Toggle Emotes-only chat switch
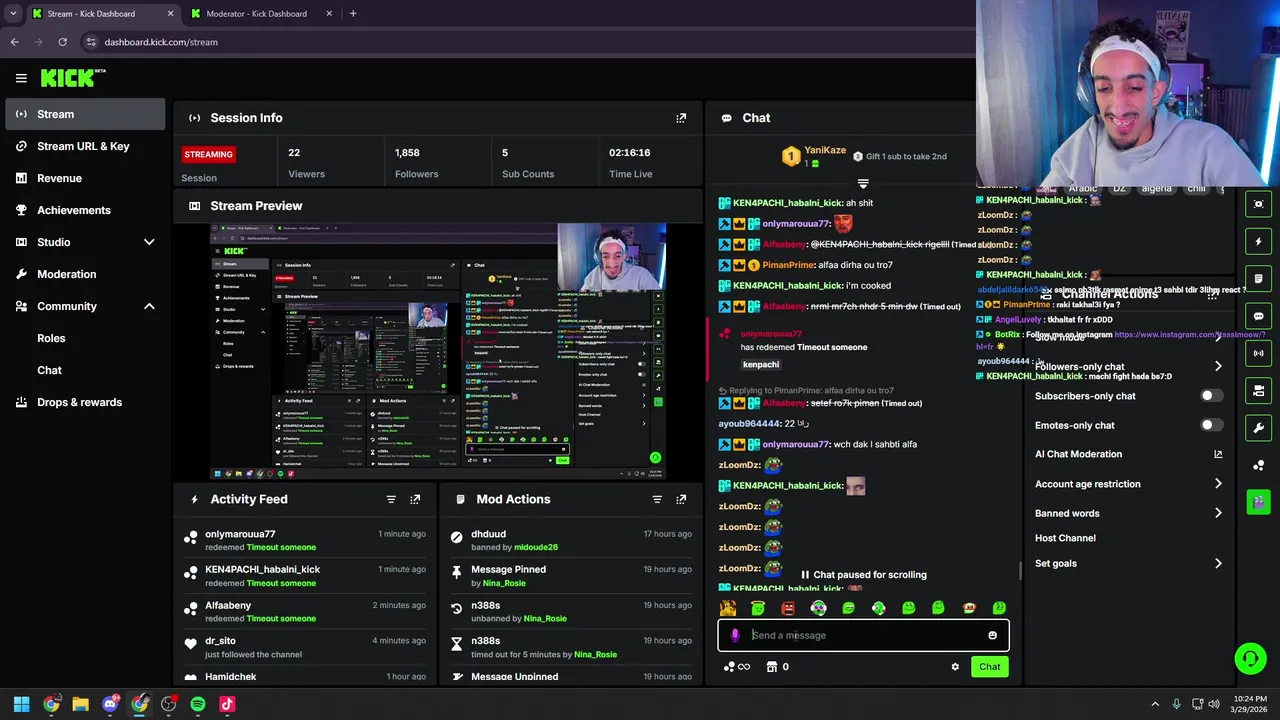1280x720 pixels. 1210,425
